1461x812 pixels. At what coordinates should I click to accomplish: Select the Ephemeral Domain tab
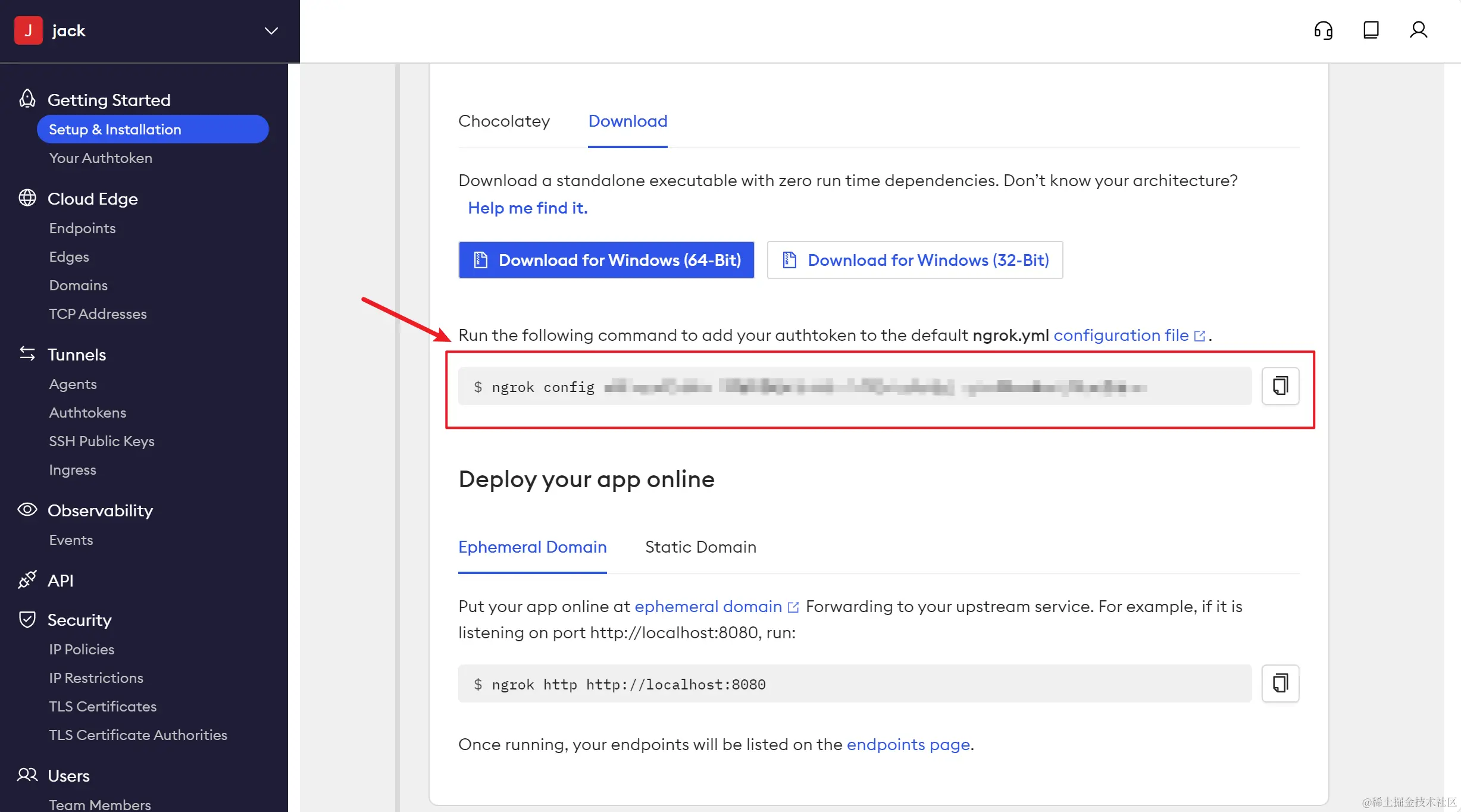pos(532,547)
